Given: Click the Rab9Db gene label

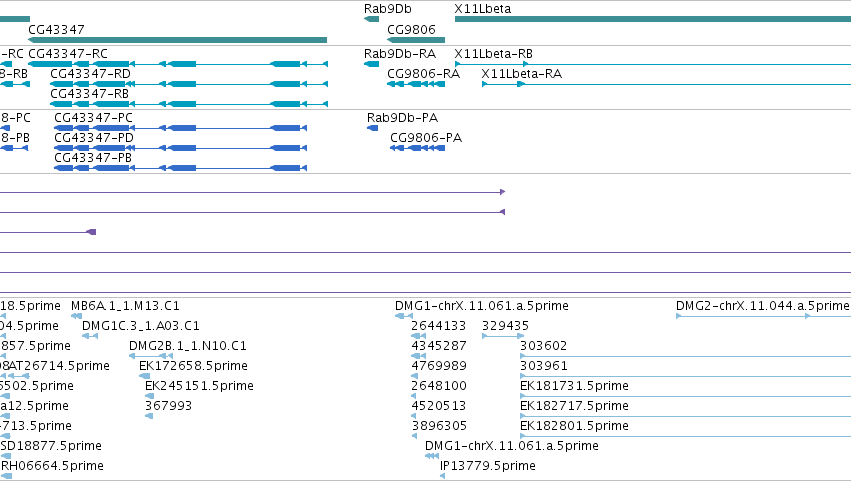Looking at the screenshot, I should [x=388, y=9].
